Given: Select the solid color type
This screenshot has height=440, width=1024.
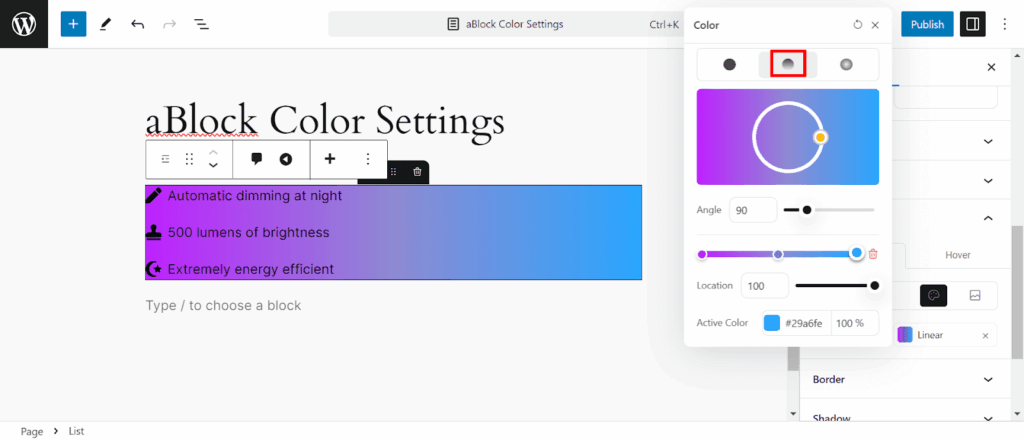Looking at the screenshot, I should coord(729,64).
